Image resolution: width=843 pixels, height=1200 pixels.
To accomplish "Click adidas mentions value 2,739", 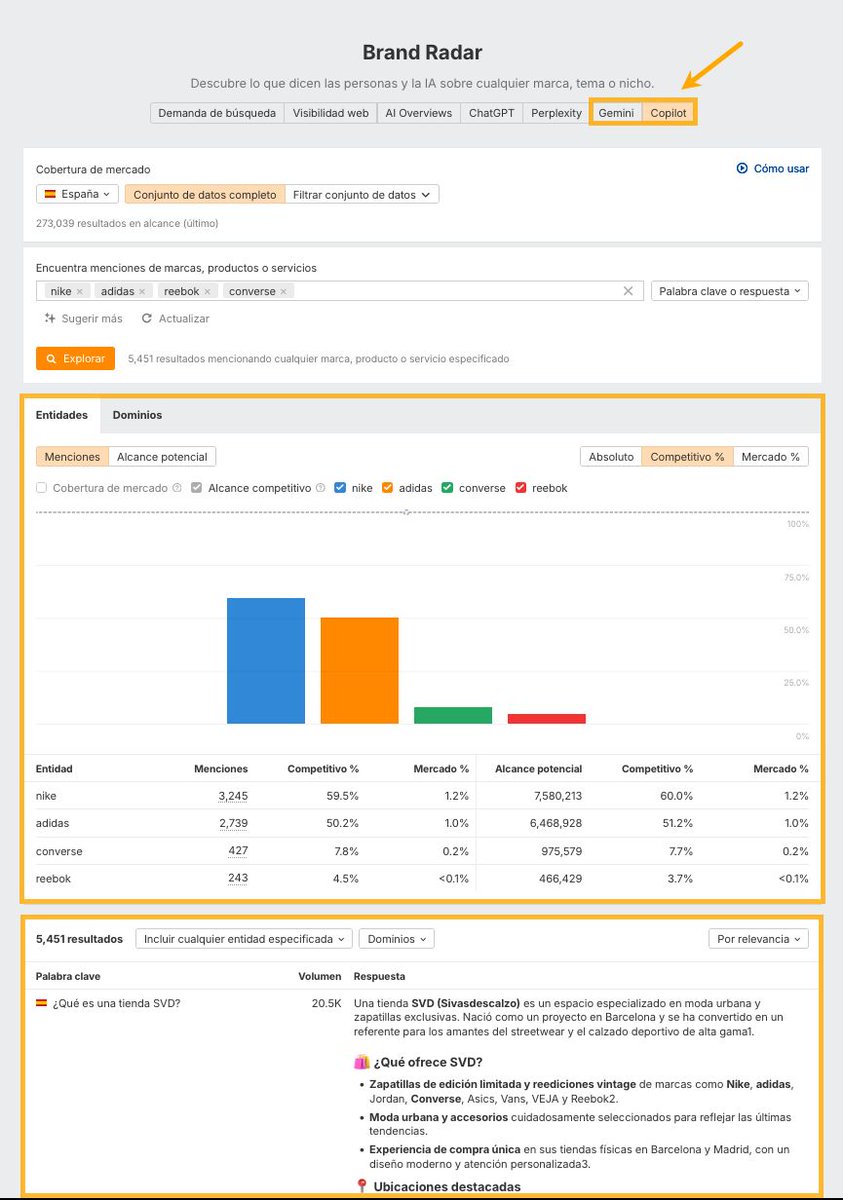I will pos(233,823).
